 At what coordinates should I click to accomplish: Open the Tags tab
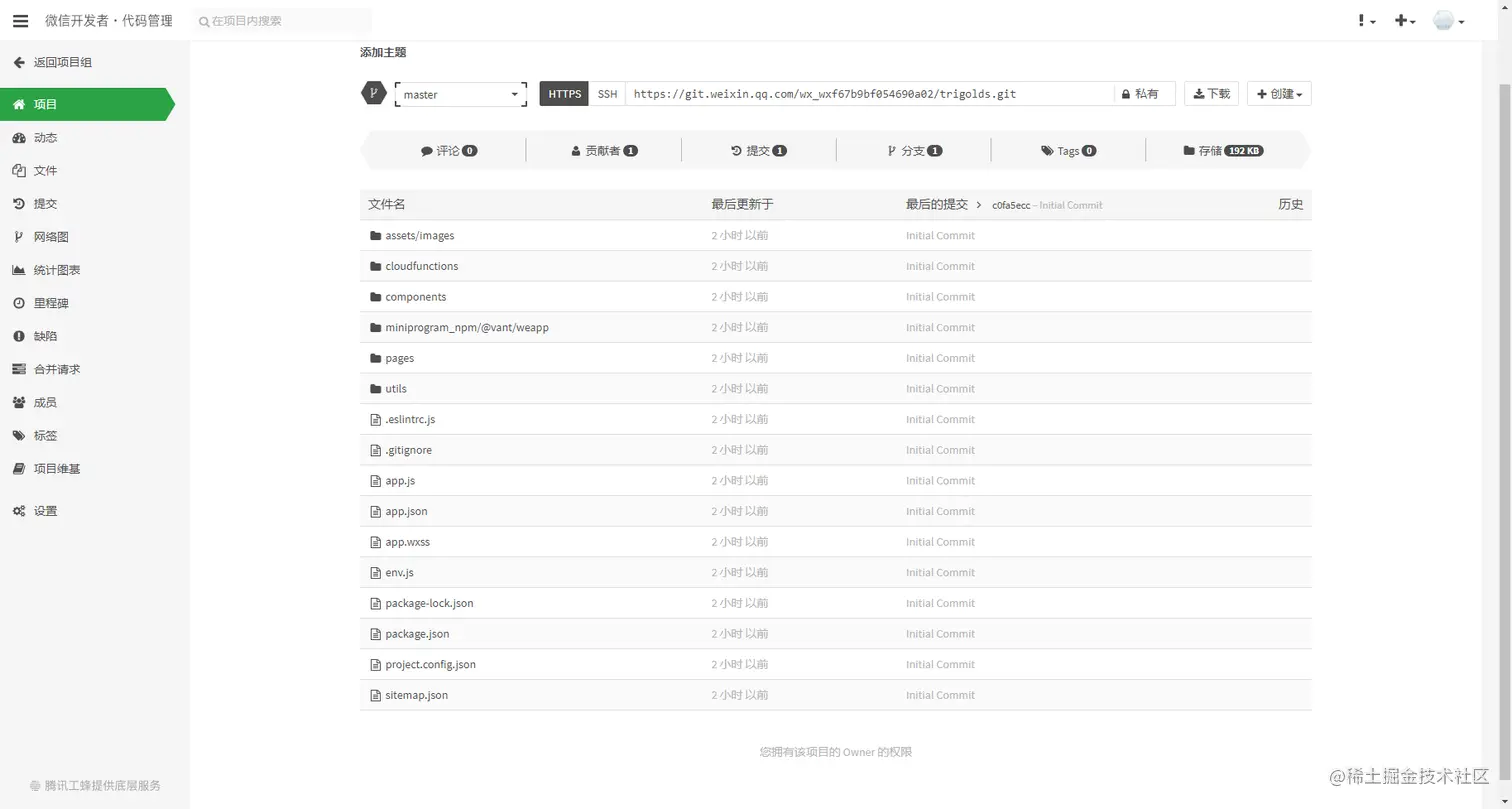[x=1068, y=151]
